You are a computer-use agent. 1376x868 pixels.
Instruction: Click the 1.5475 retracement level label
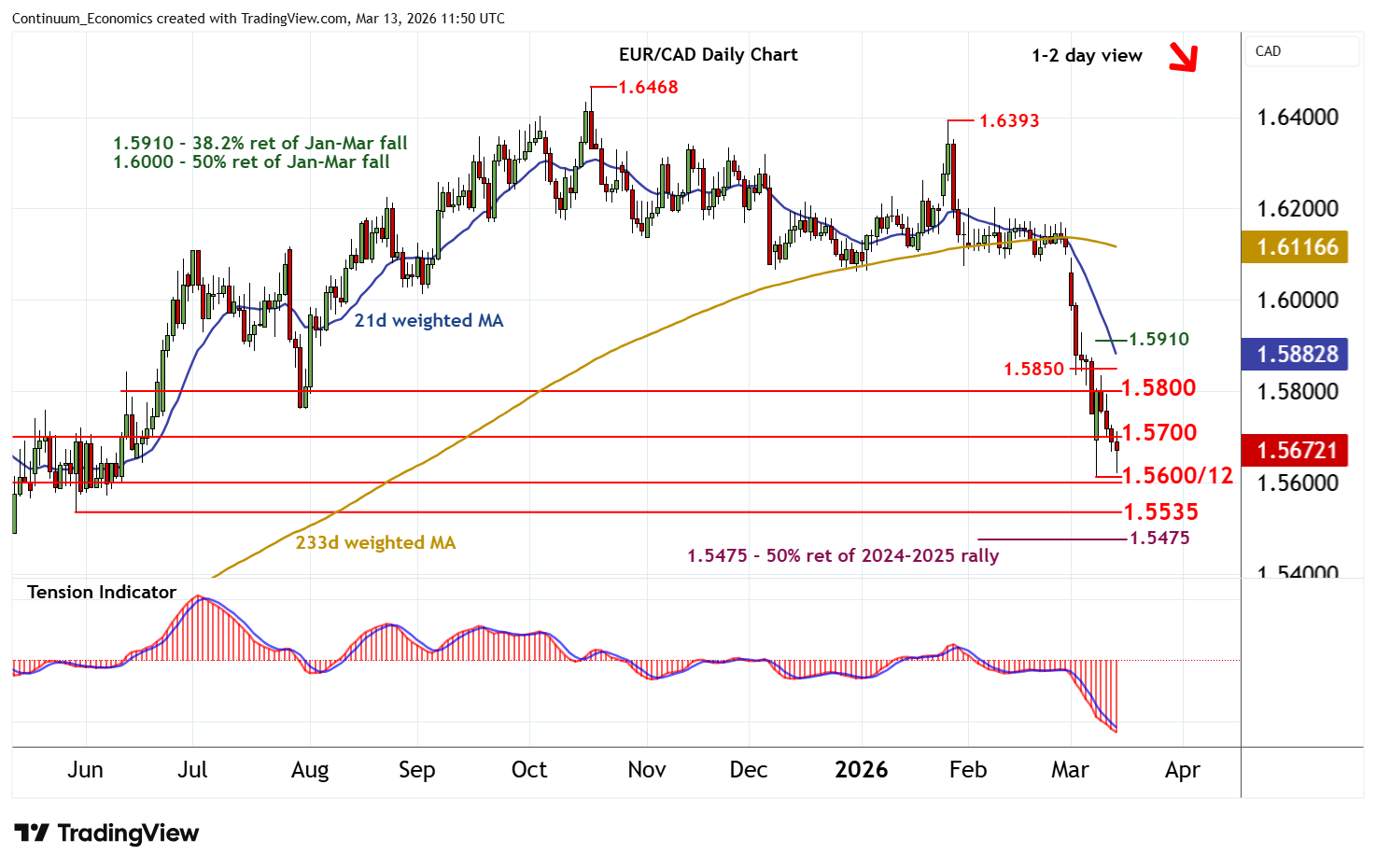click(1159, 538)
